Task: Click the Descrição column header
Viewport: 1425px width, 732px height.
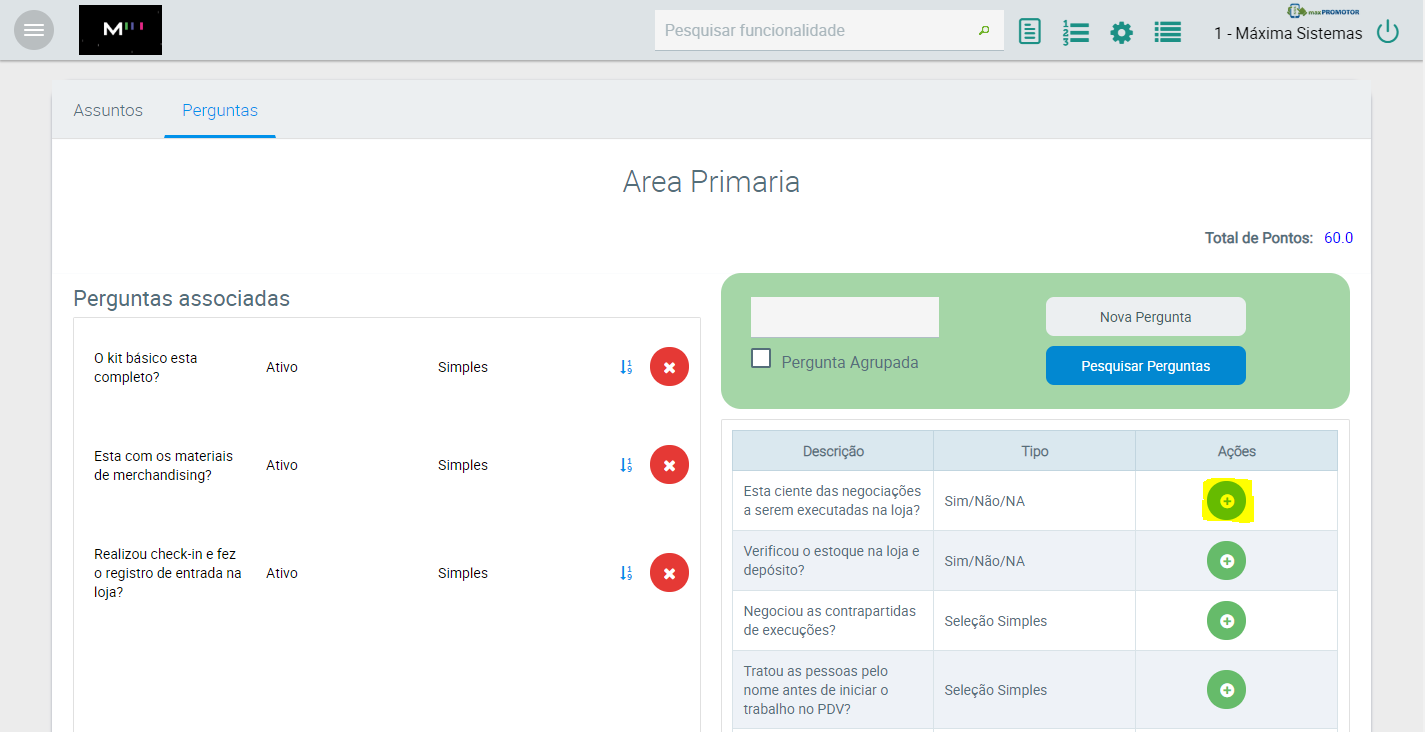Action: [833, 451]
